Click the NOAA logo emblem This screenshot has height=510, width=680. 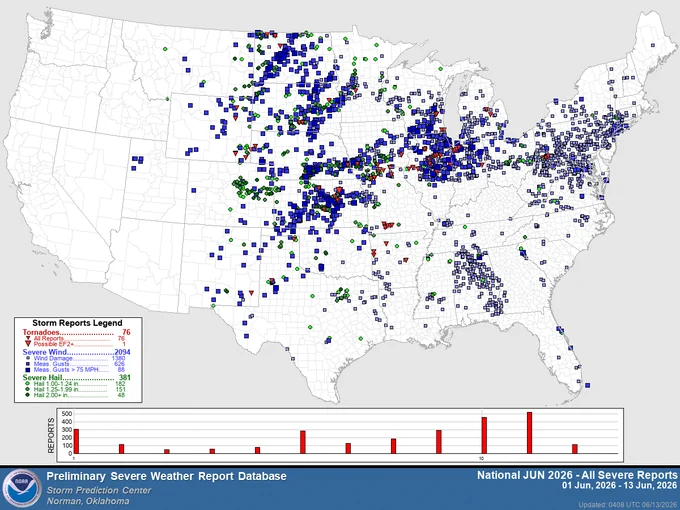(x=22, y=488)
